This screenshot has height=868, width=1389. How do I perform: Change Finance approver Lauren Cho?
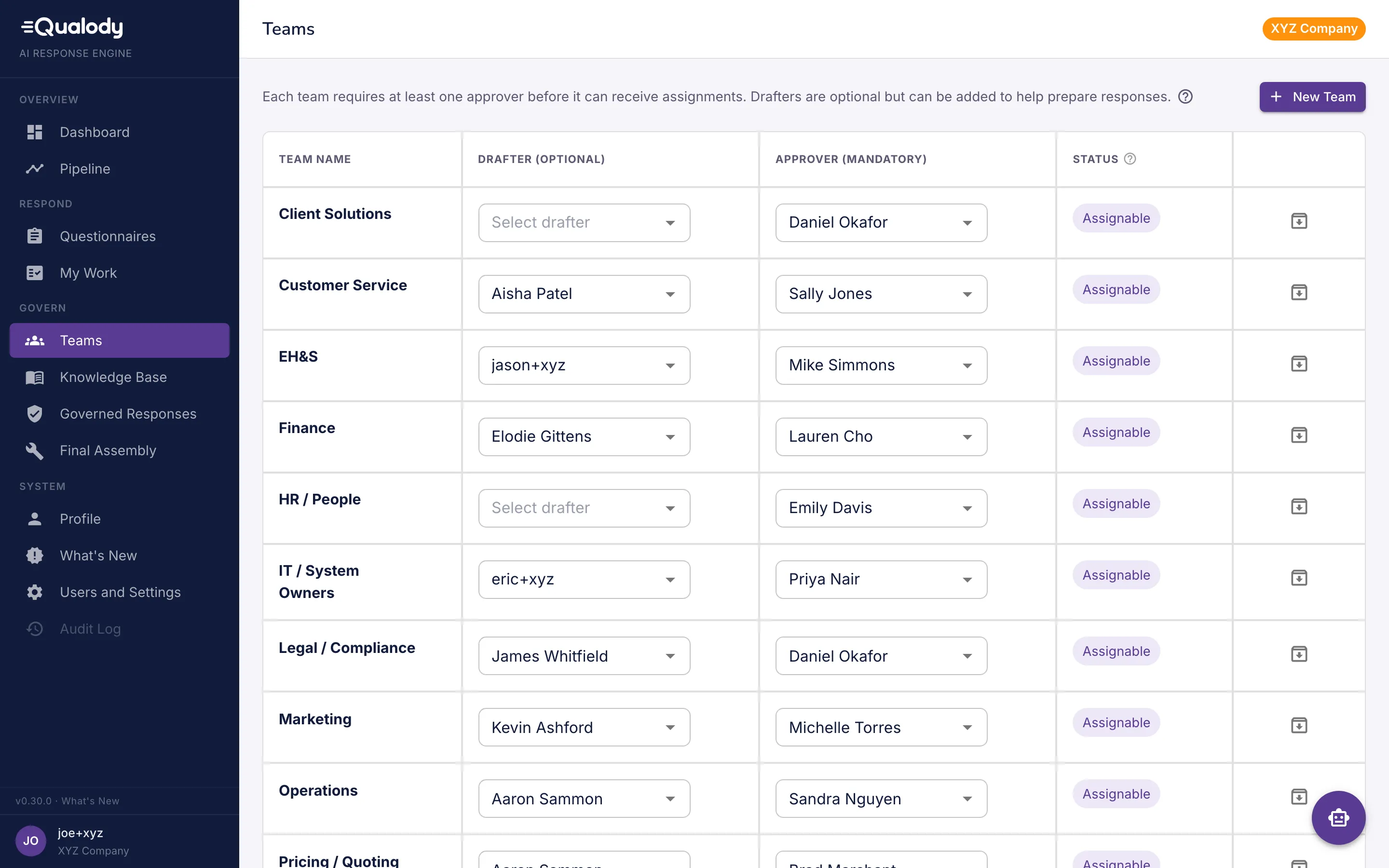coord(881,437)
